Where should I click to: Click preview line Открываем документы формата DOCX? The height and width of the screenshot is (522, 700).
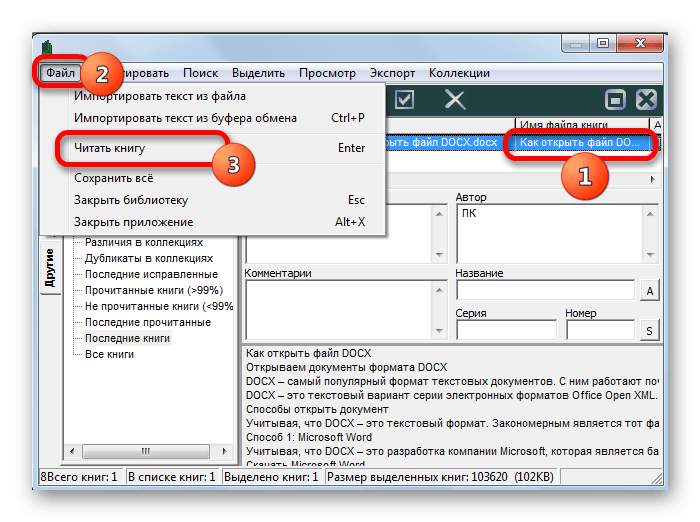click(346, 367)
